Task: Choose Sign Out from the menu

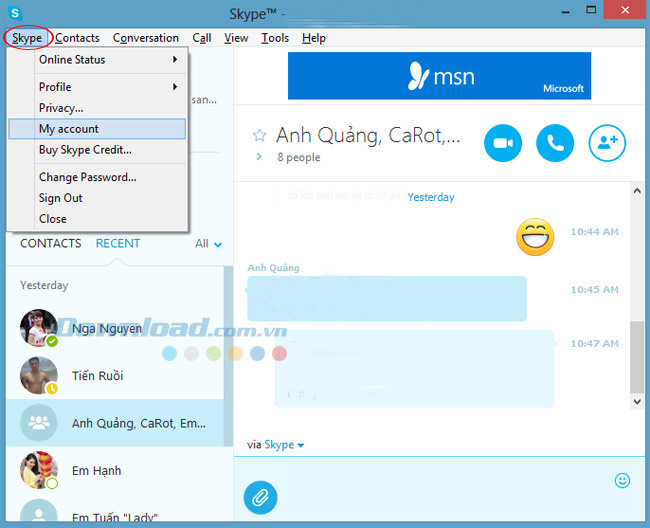Action: point(97,198)
